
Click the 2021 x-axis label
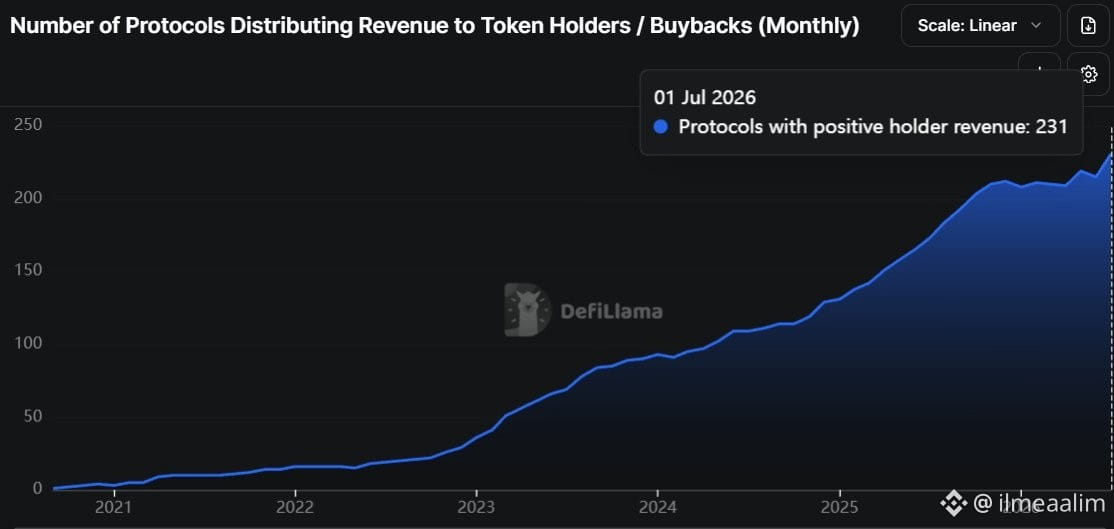(x=113, y=508)
